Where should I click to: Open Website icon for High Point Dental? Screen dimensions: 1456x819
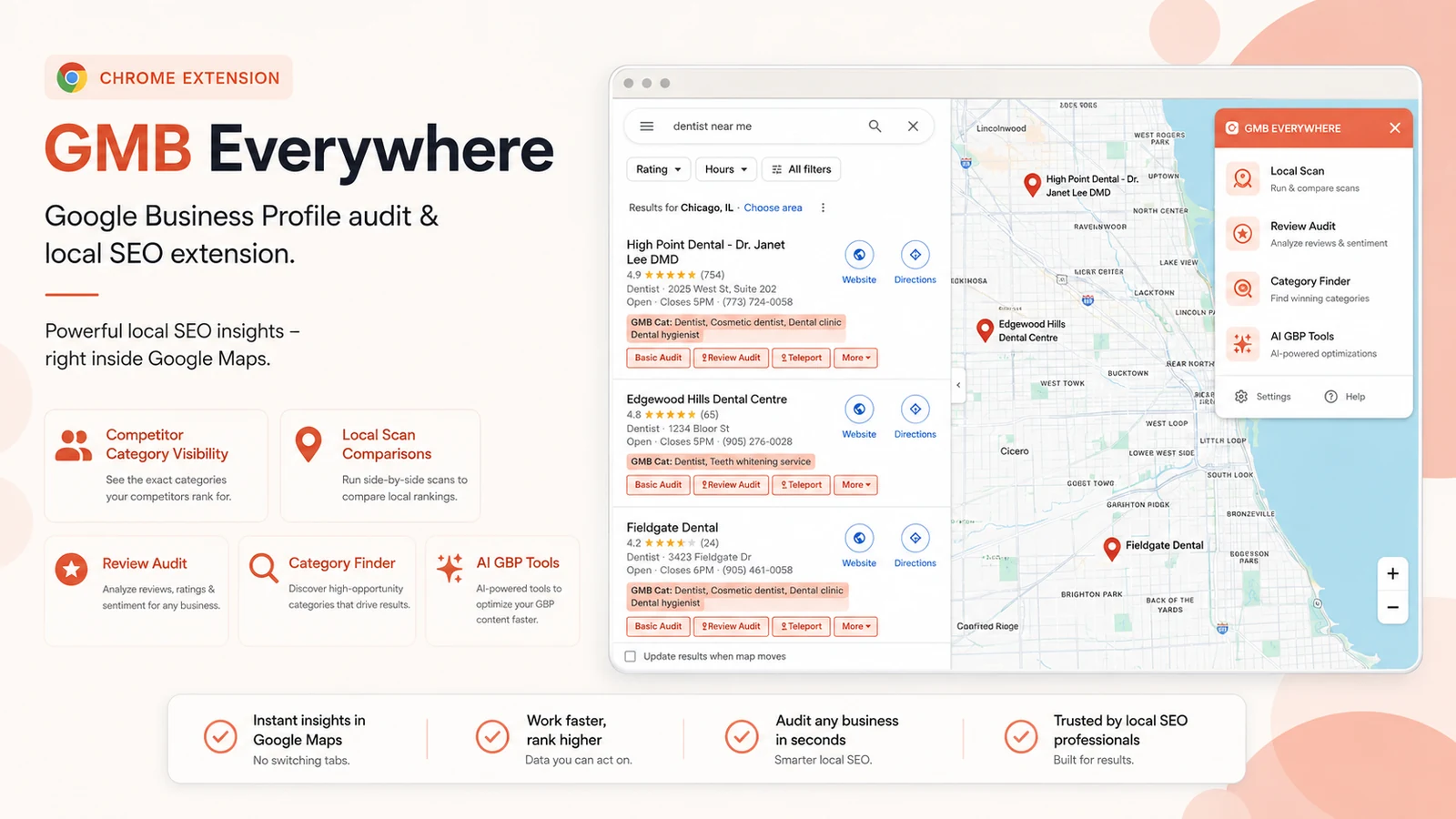click(859, 255)
